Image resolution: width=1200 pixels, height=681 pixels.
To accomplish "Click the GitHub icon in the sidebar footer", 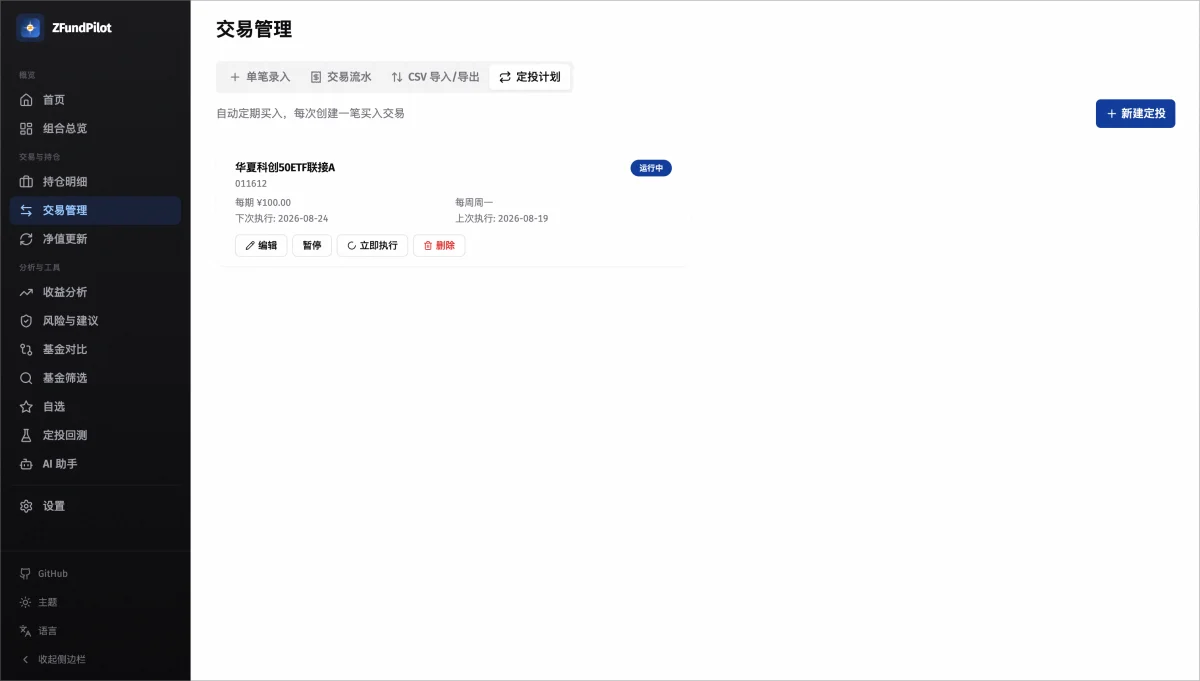I will 25,574.
